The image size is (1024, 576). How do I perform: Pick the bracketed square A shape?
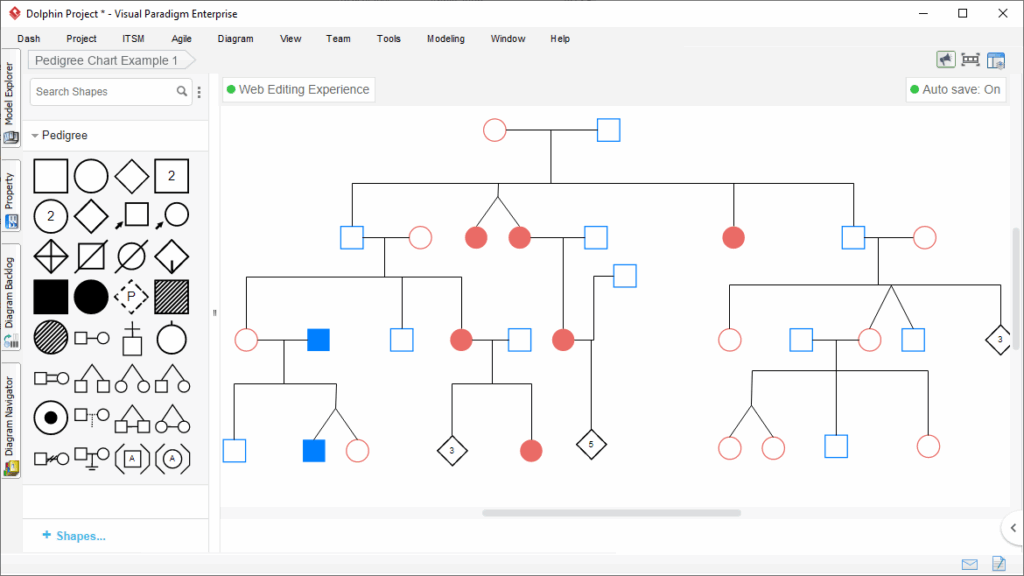coord(131,458)
